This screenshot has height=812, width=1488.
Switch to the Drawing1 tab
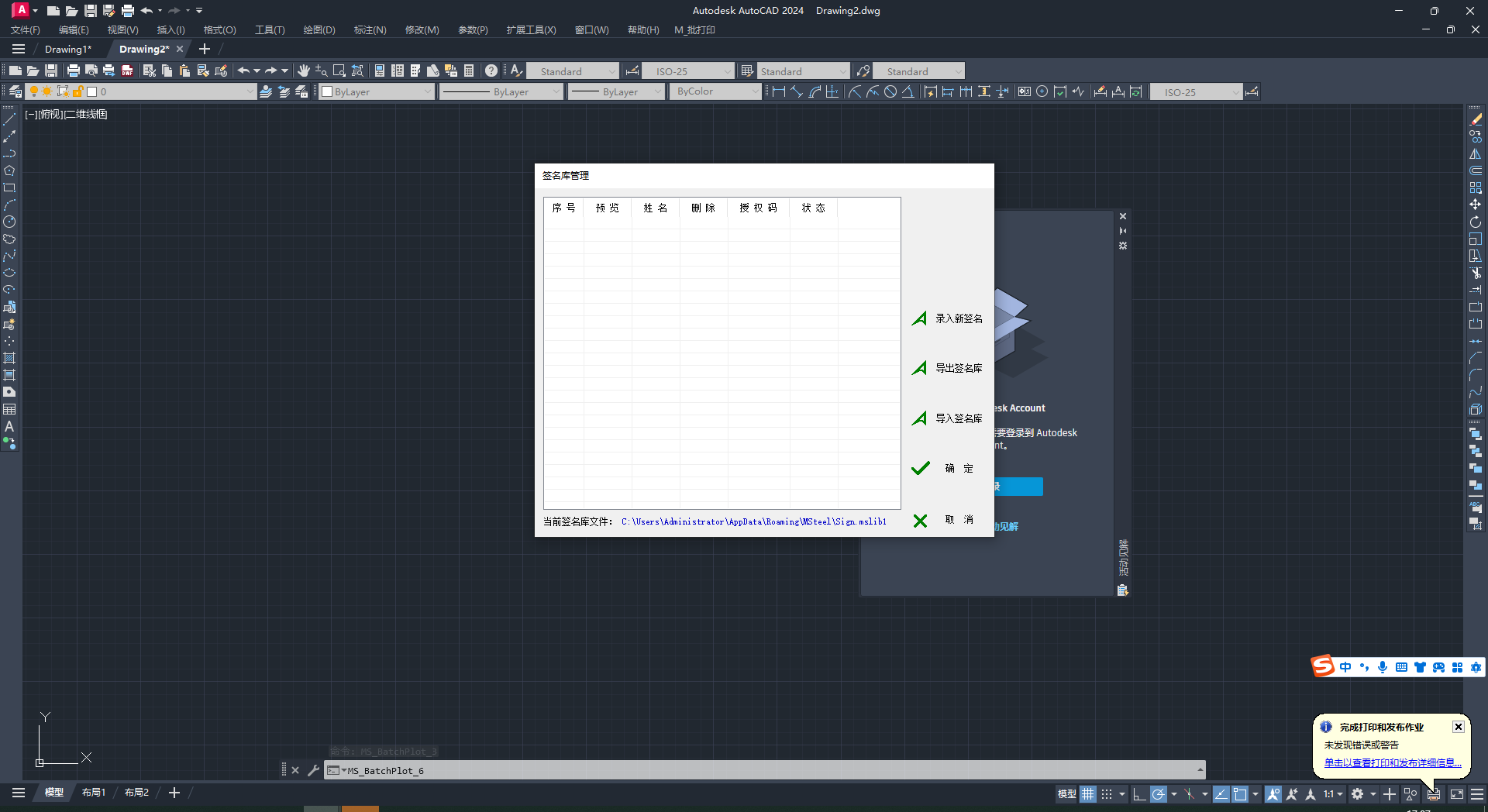(x=68, y=49)
